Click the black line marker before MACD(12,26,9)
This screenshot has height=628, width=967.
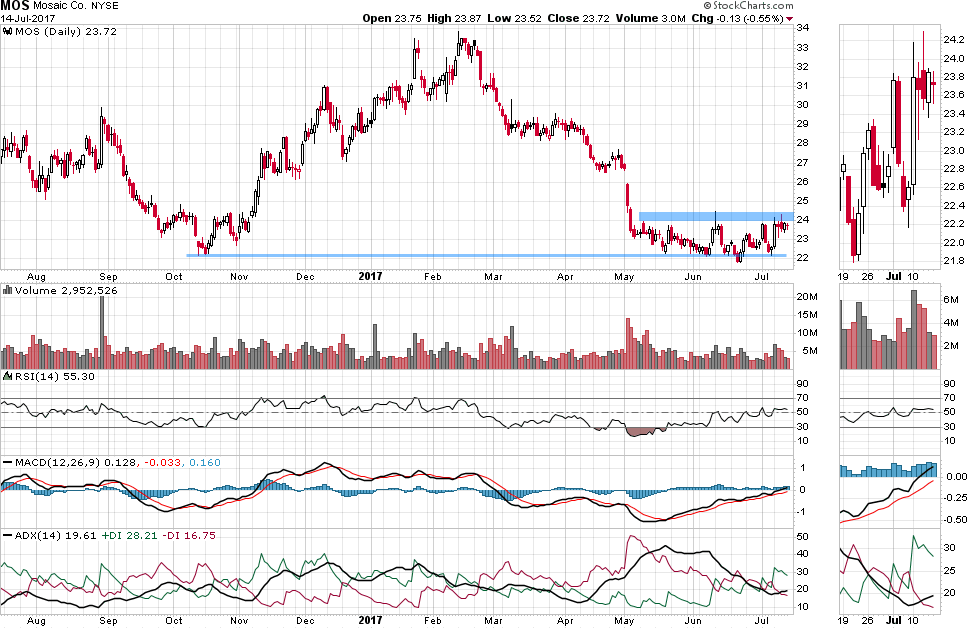click(x=8, y=462)
